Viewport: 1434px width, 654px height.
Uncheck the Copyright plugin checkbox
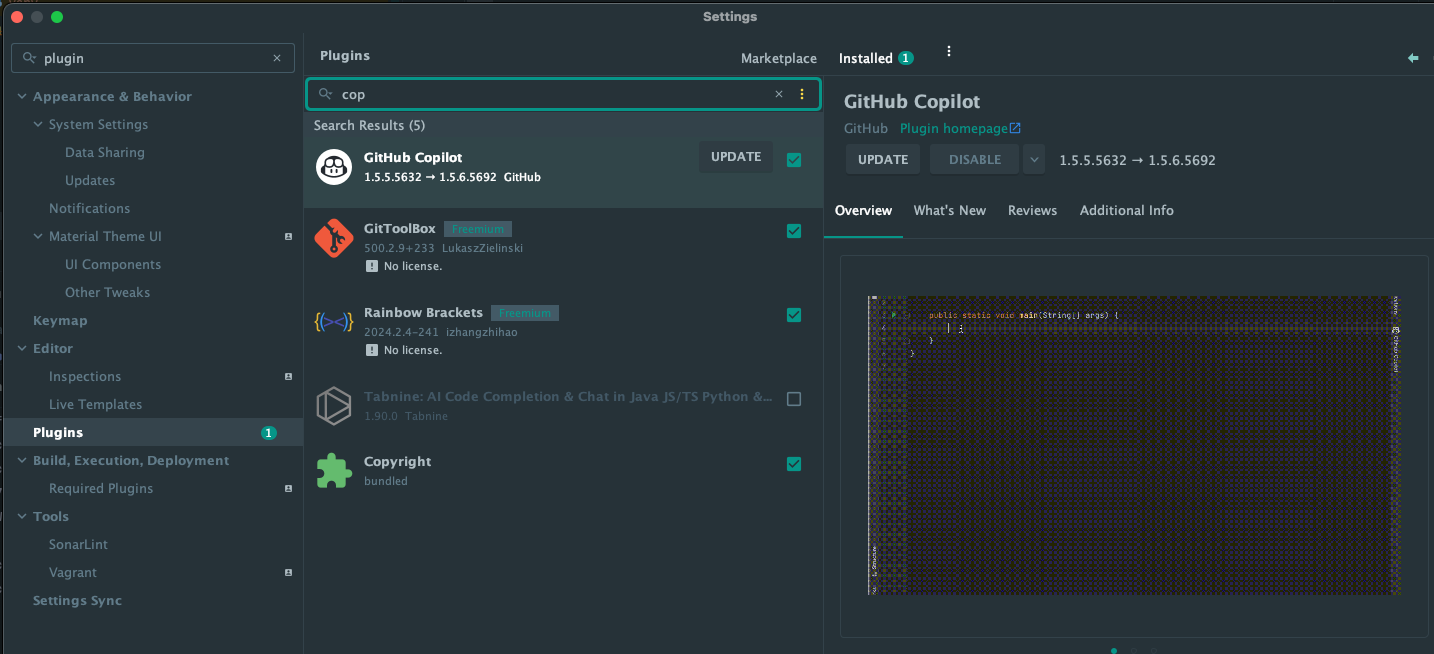point(794,464)
